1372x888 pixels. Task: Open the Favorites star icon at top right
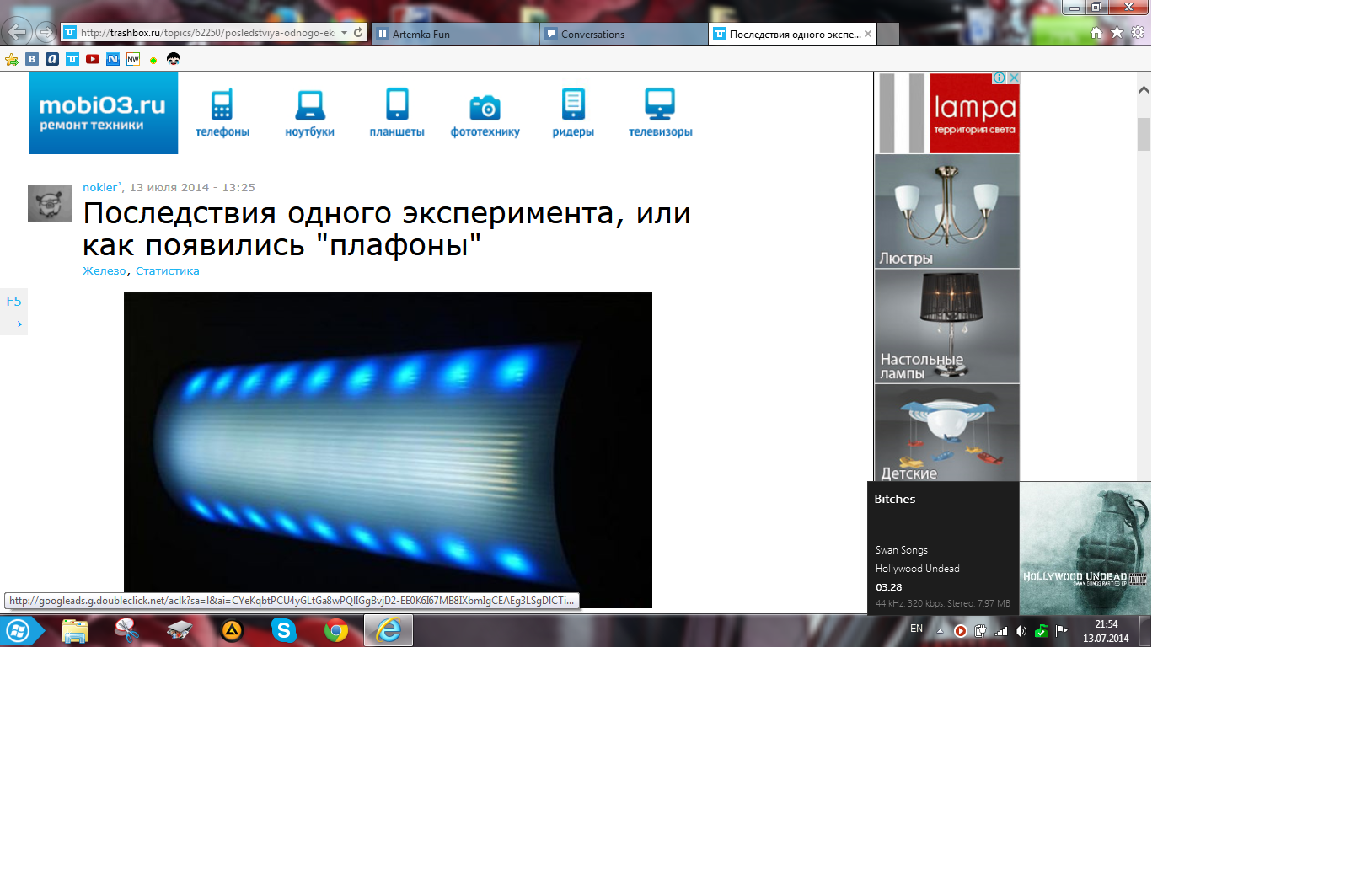(1117, 33)
